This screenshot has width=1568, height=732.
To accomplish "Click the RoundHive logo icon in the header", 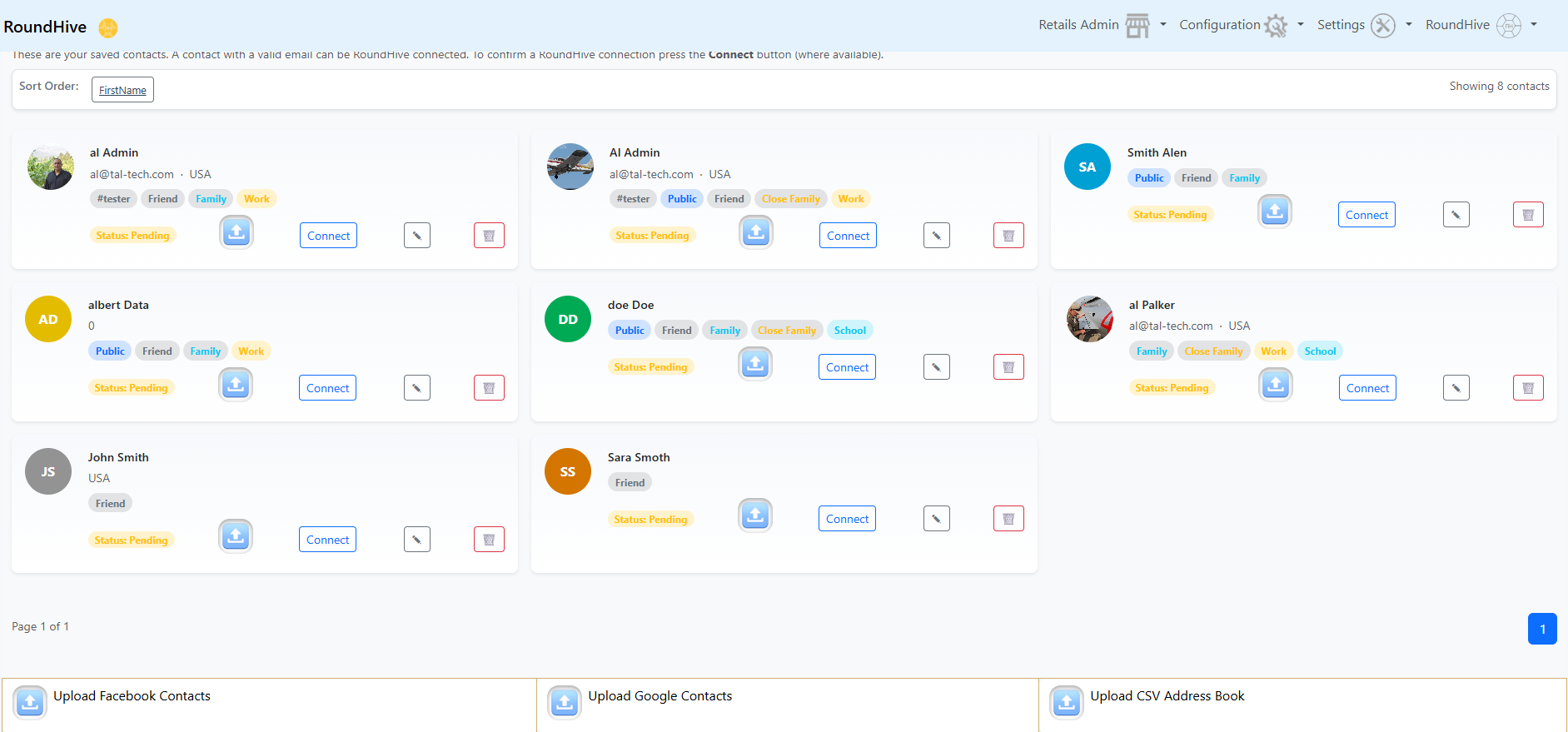I will click(108, 27).
